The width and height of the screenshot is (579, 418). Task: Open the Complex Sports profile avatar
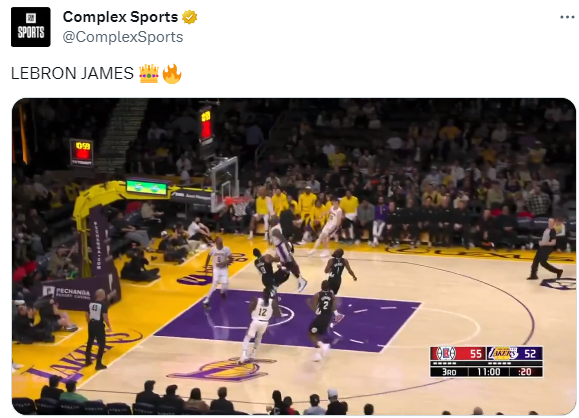coord(31,27)
